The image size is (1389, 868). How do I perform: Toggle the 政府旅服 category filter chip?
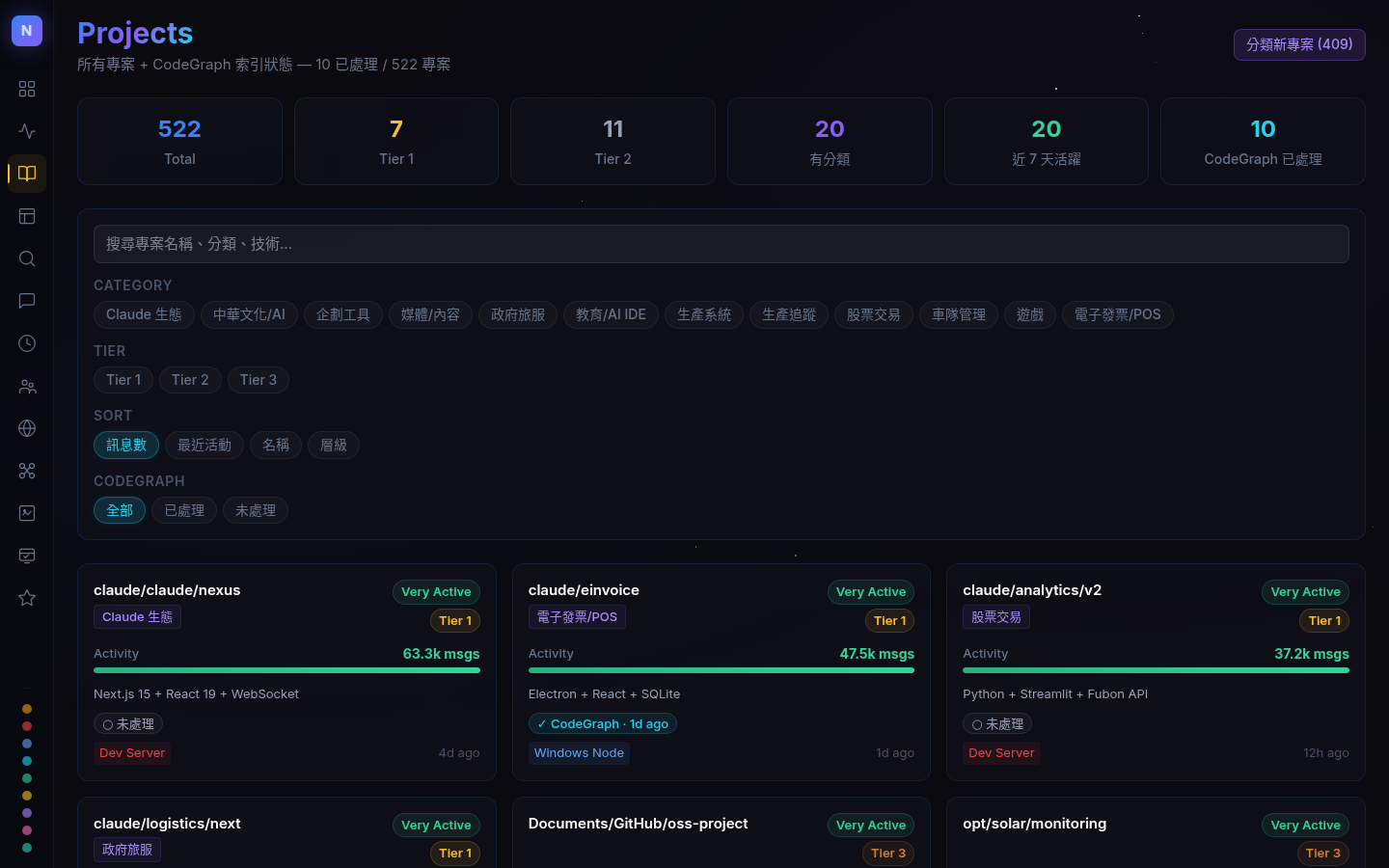click(518, 314)
